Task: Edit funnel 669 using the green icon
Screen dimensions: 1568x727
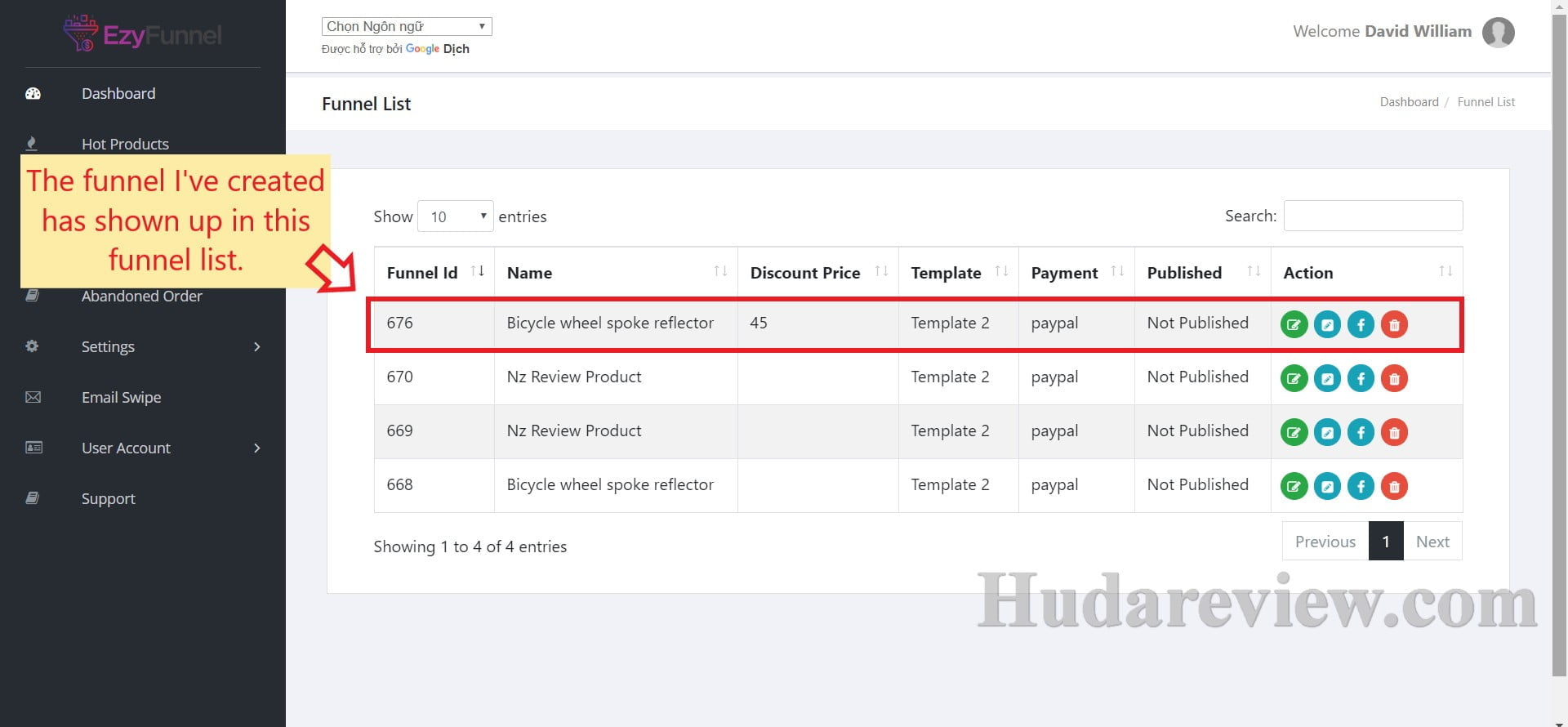Action: [1294, 432]
